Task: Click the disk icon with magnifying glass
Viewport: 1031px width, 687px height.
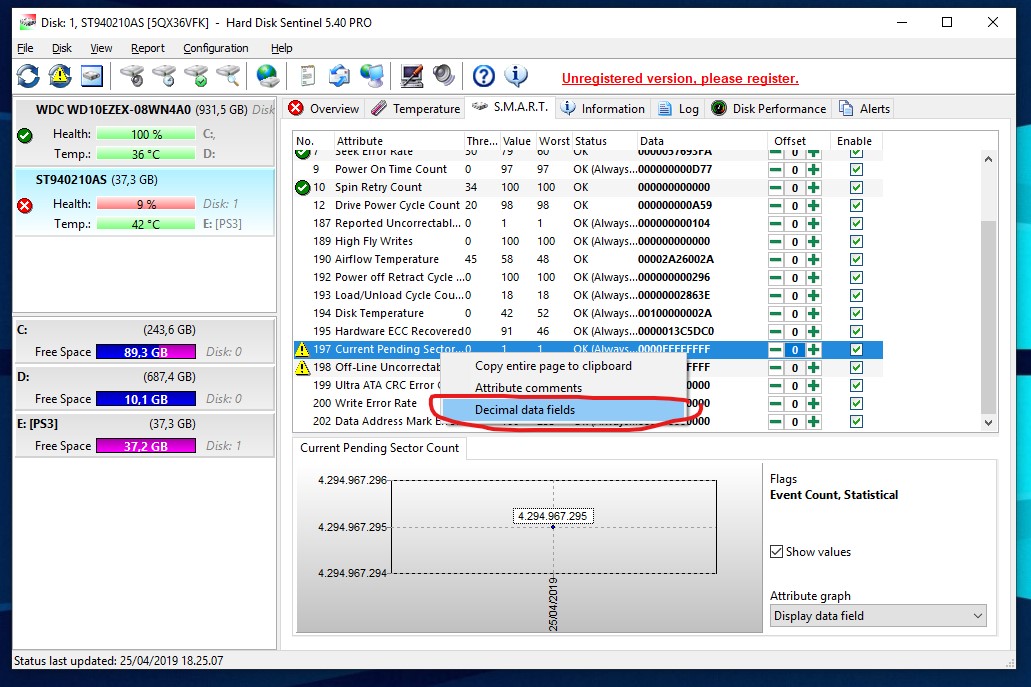Action: [x=228, y=76]
